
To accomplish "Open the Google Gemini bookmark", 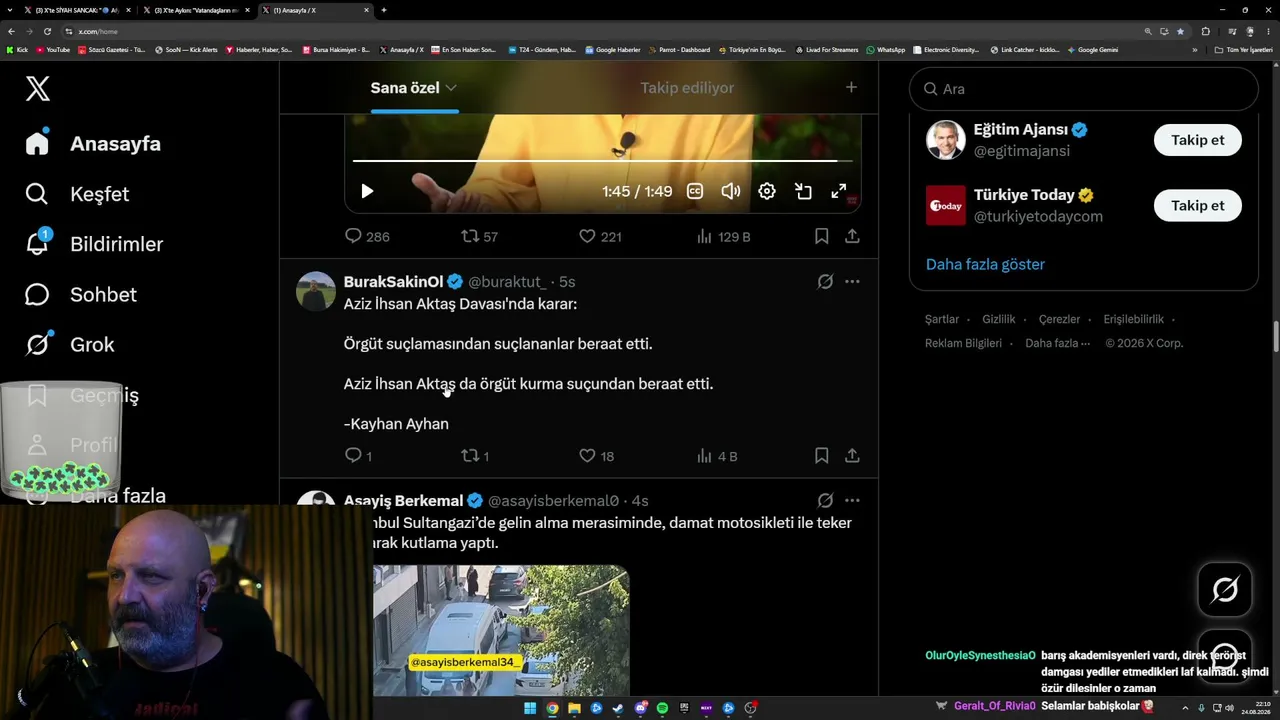I will pyautogui.click(x=1093, y=49).
